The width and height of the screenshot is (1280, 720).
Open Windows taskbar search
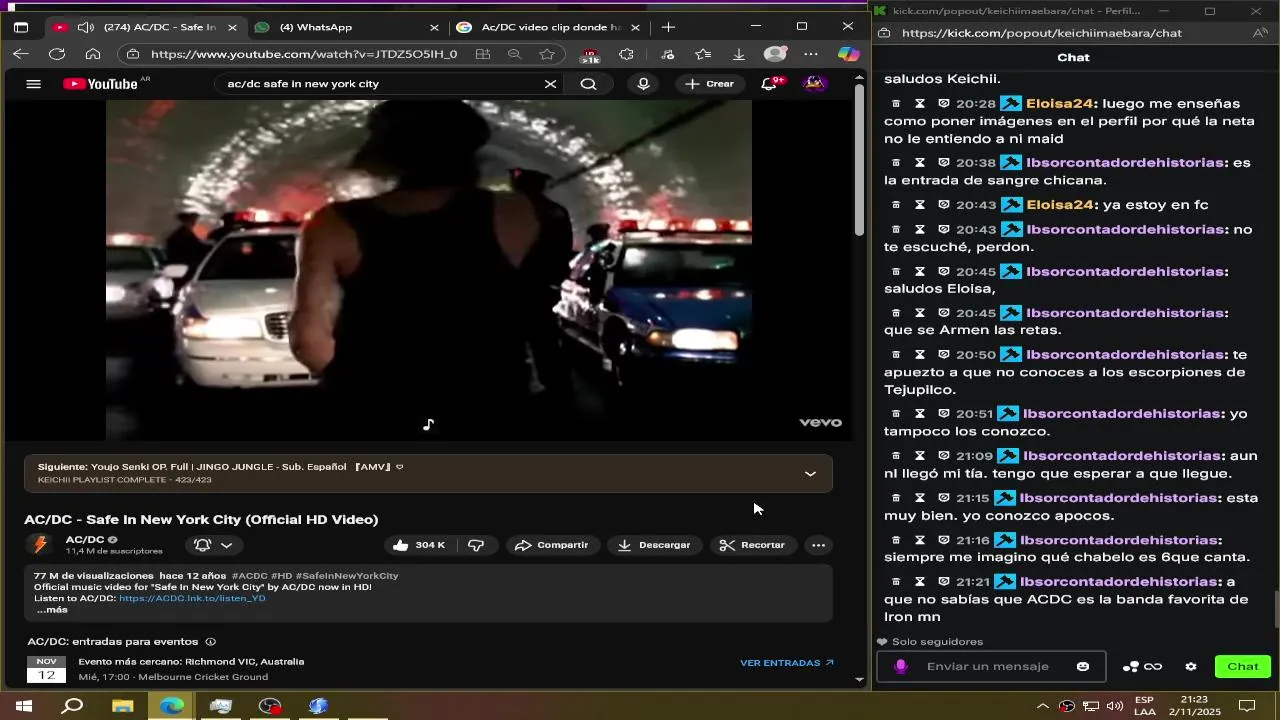[73, 706]
